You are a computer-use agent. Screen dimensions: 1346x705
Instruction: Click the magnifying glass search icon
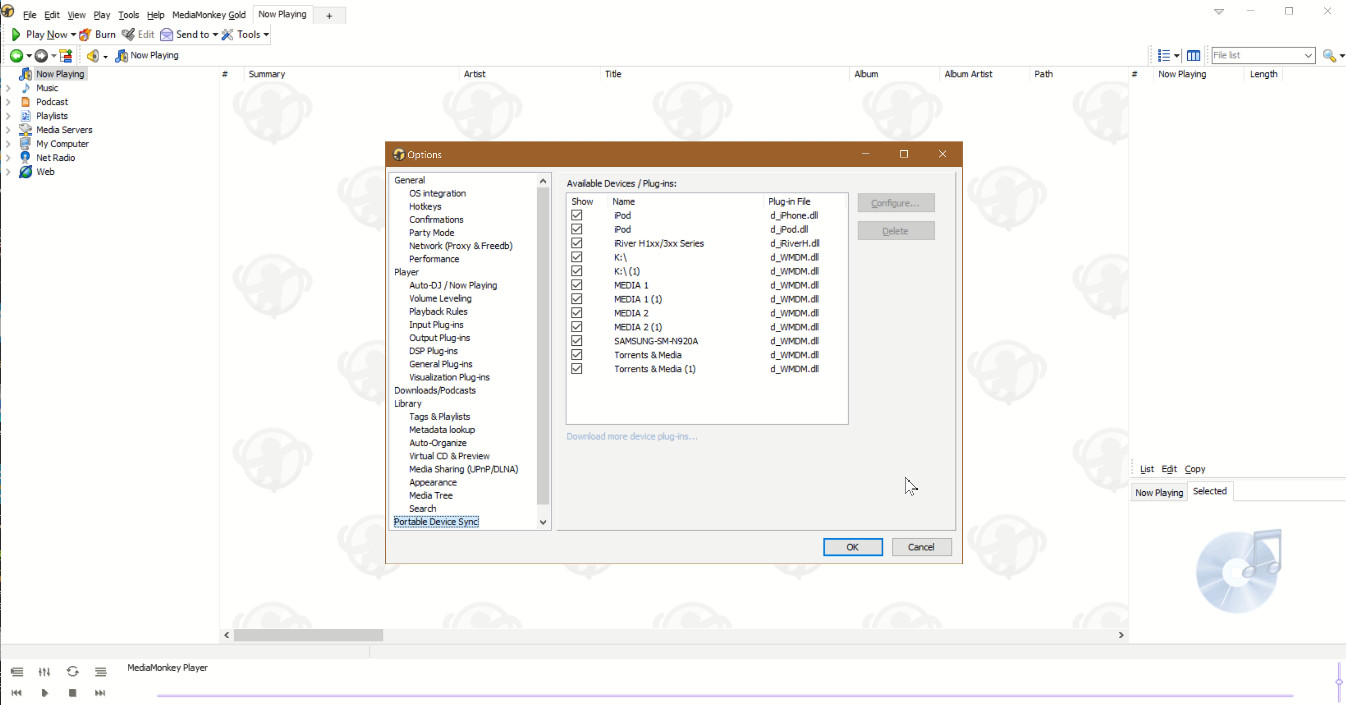(1328, 56)
